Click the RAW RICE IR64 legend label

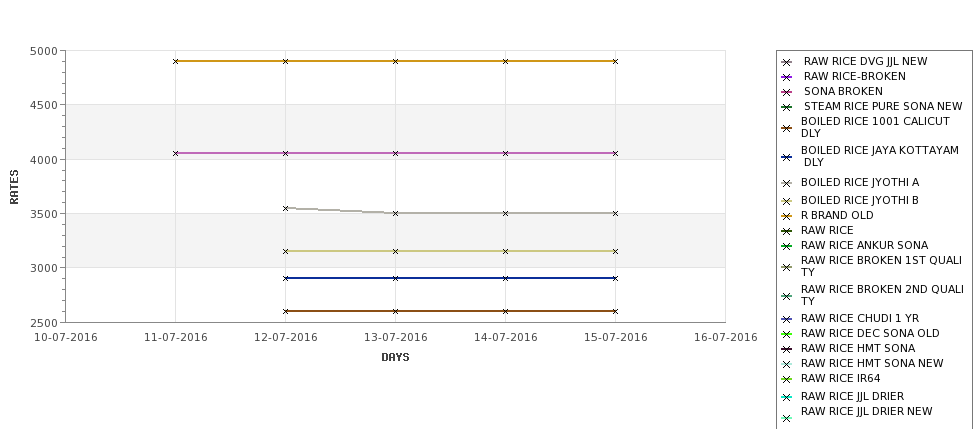tap(840, 378)
